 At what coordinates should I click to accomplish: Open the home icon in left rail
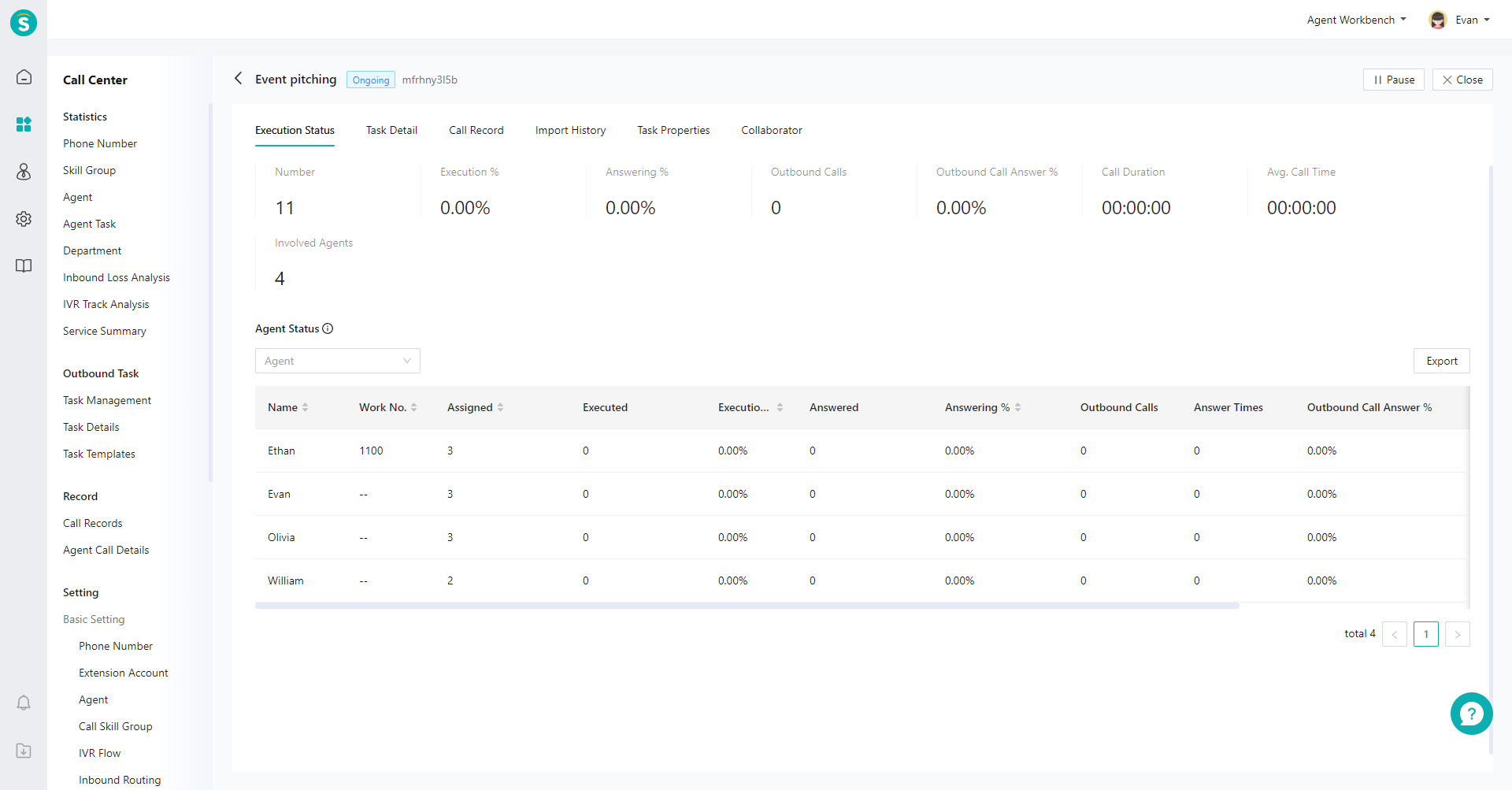point(24,77)
